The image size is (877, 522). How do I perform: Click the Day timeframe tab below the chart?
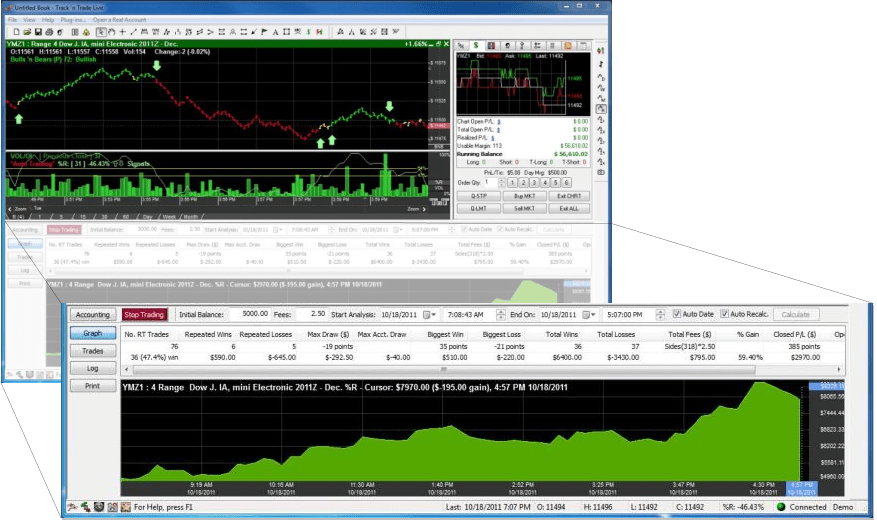(148, 217)
